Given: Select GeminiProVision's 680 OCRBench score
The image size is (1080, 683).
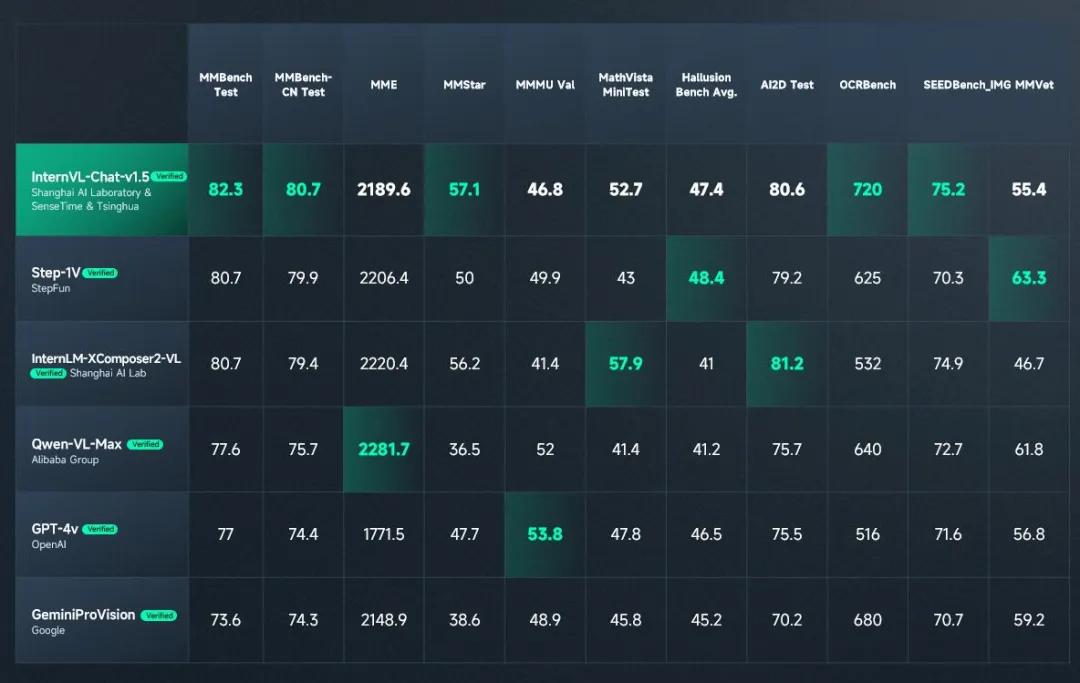Looking at the screenshot, I should tap(867, 620).
